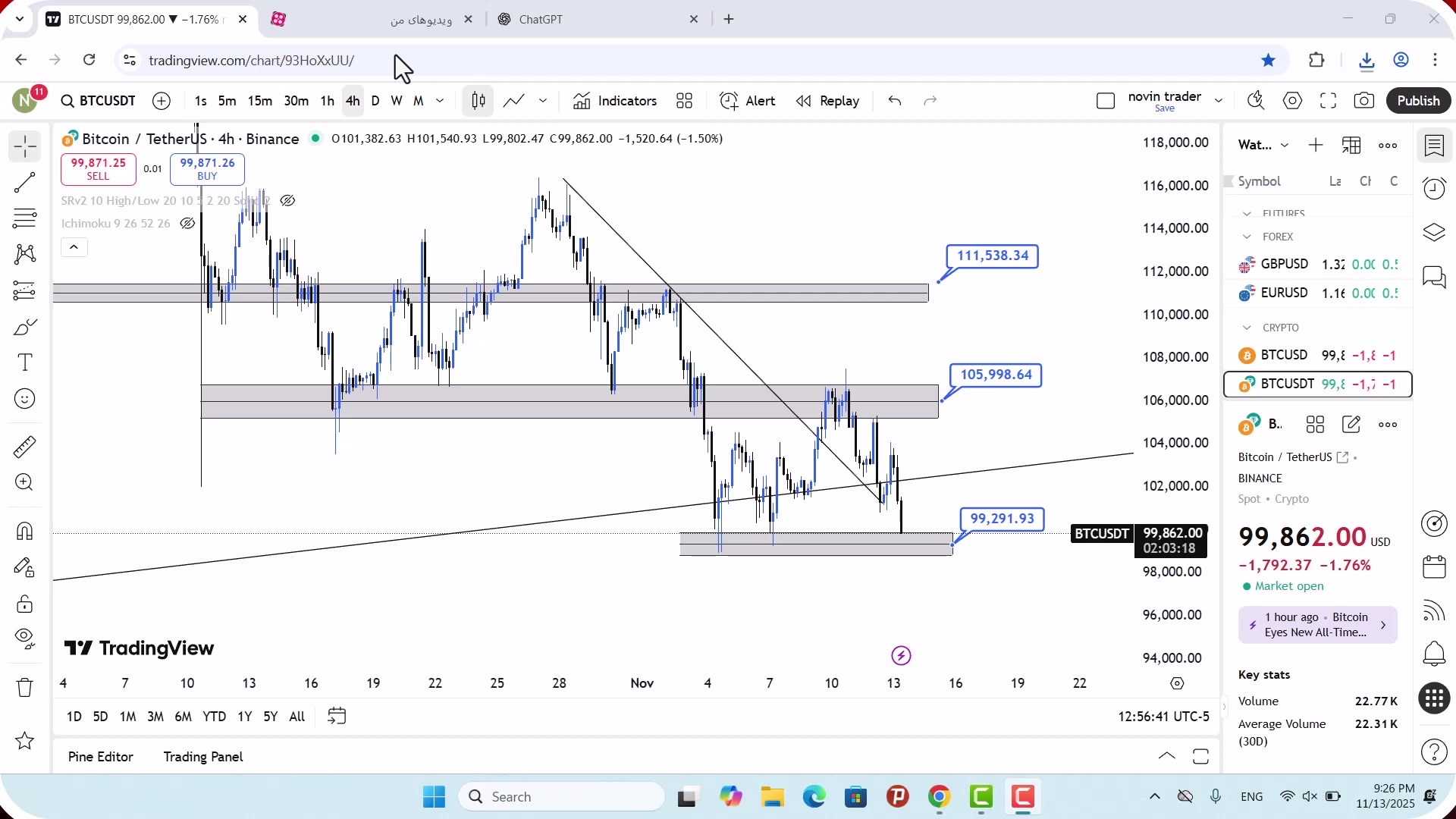
Task: Select the daily D timeframe
Action: click(375, 101)
